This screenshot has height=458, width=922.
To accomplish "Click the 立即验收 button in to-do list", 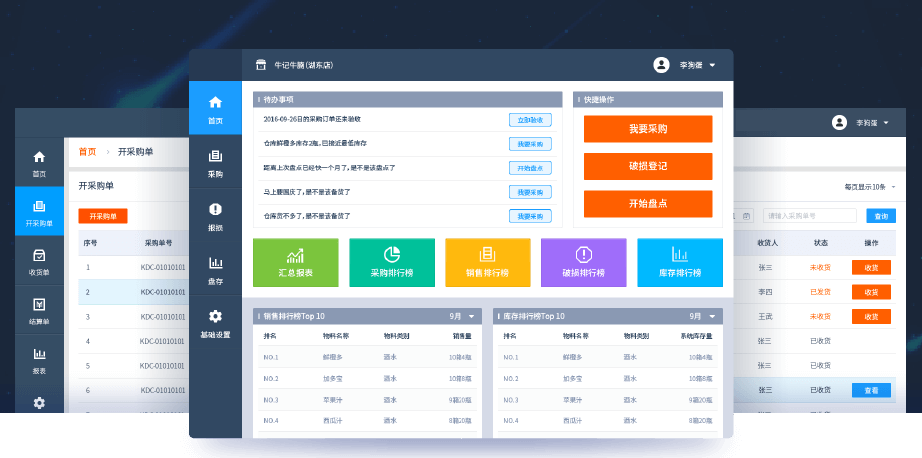I will pos(529,119).
